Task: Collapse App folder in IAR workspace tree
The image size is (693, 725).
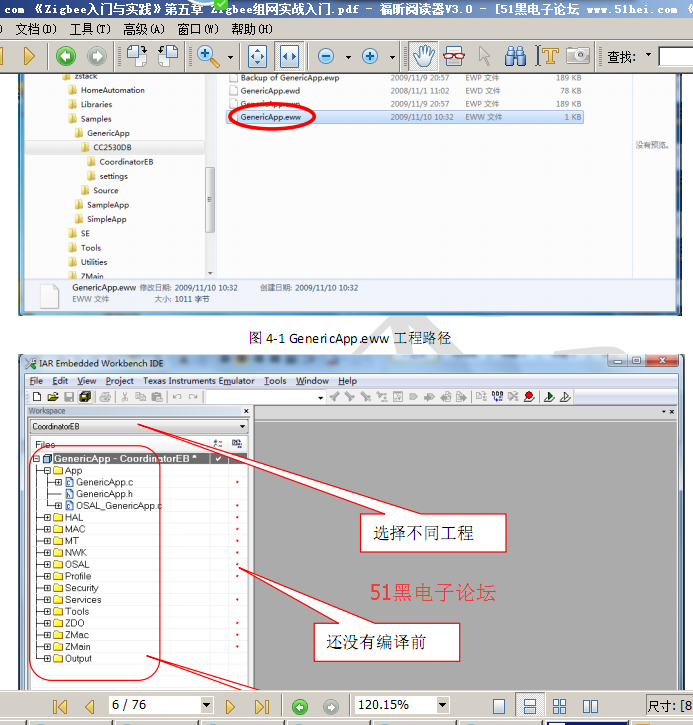Action: (x=47, y=471)
